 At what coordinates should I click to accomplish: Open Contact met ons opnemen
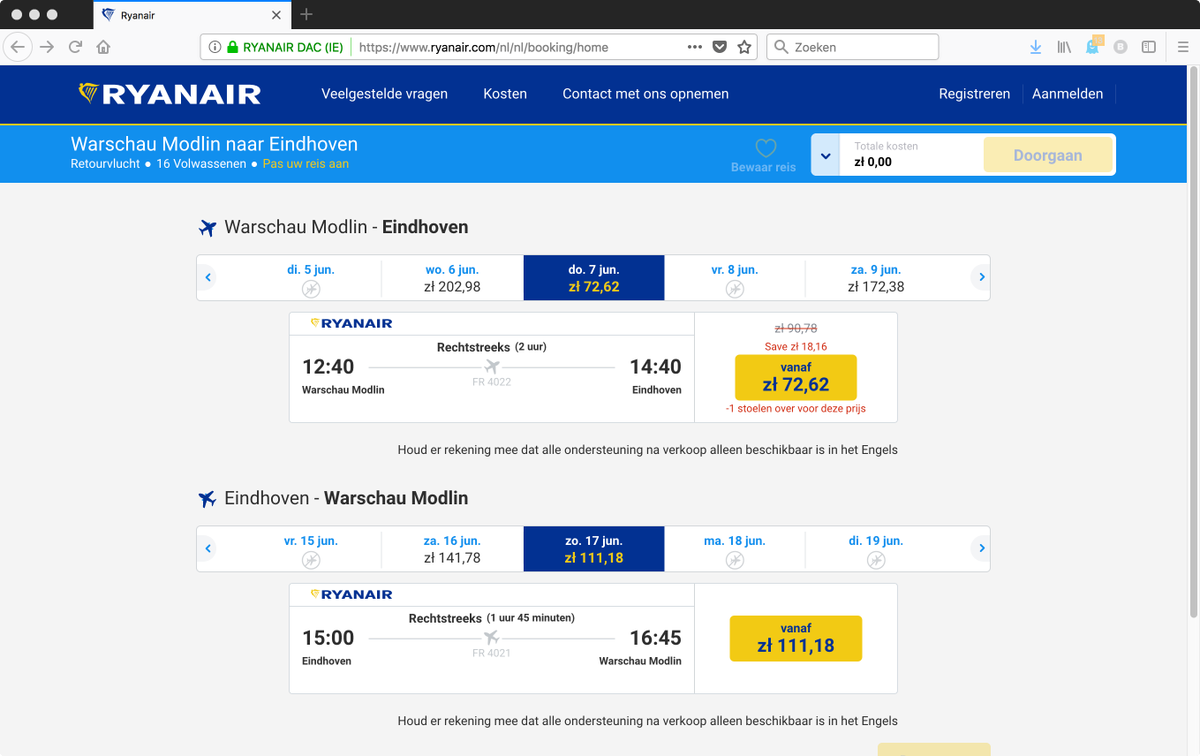pyautogui.click(x=646, y=94)
